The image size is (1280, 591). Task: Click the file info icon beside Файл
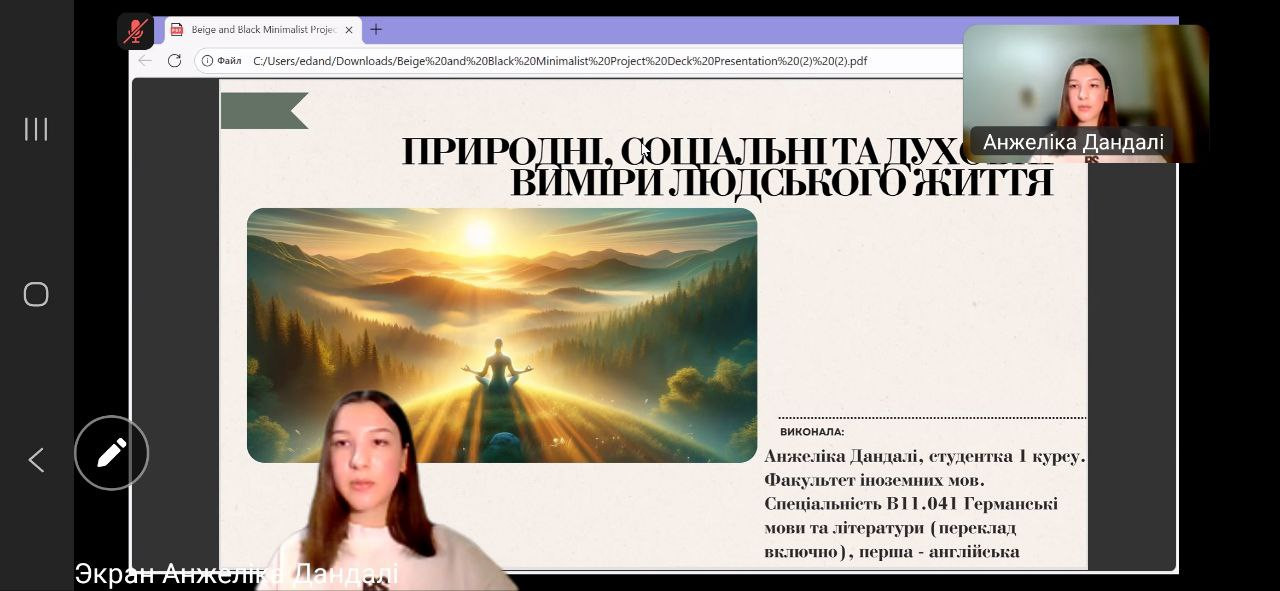pyautogui.click(x=208, y=61)
